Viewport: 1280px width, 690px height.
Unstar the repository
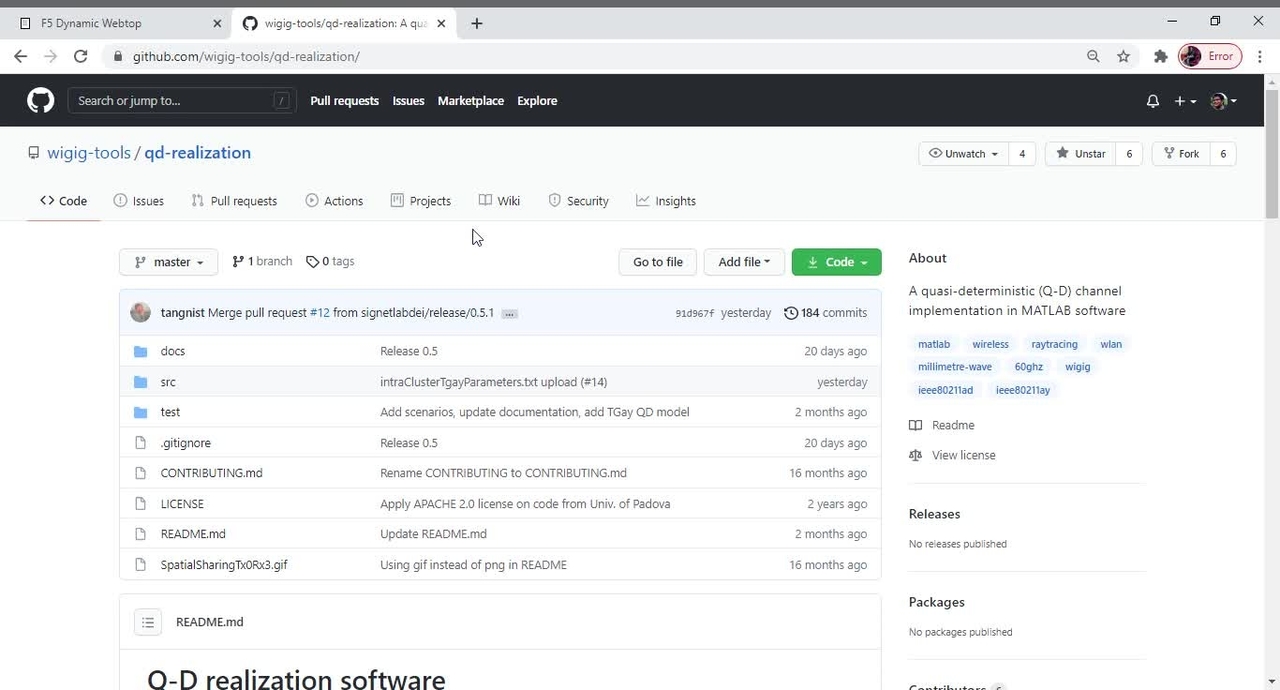1081,154
